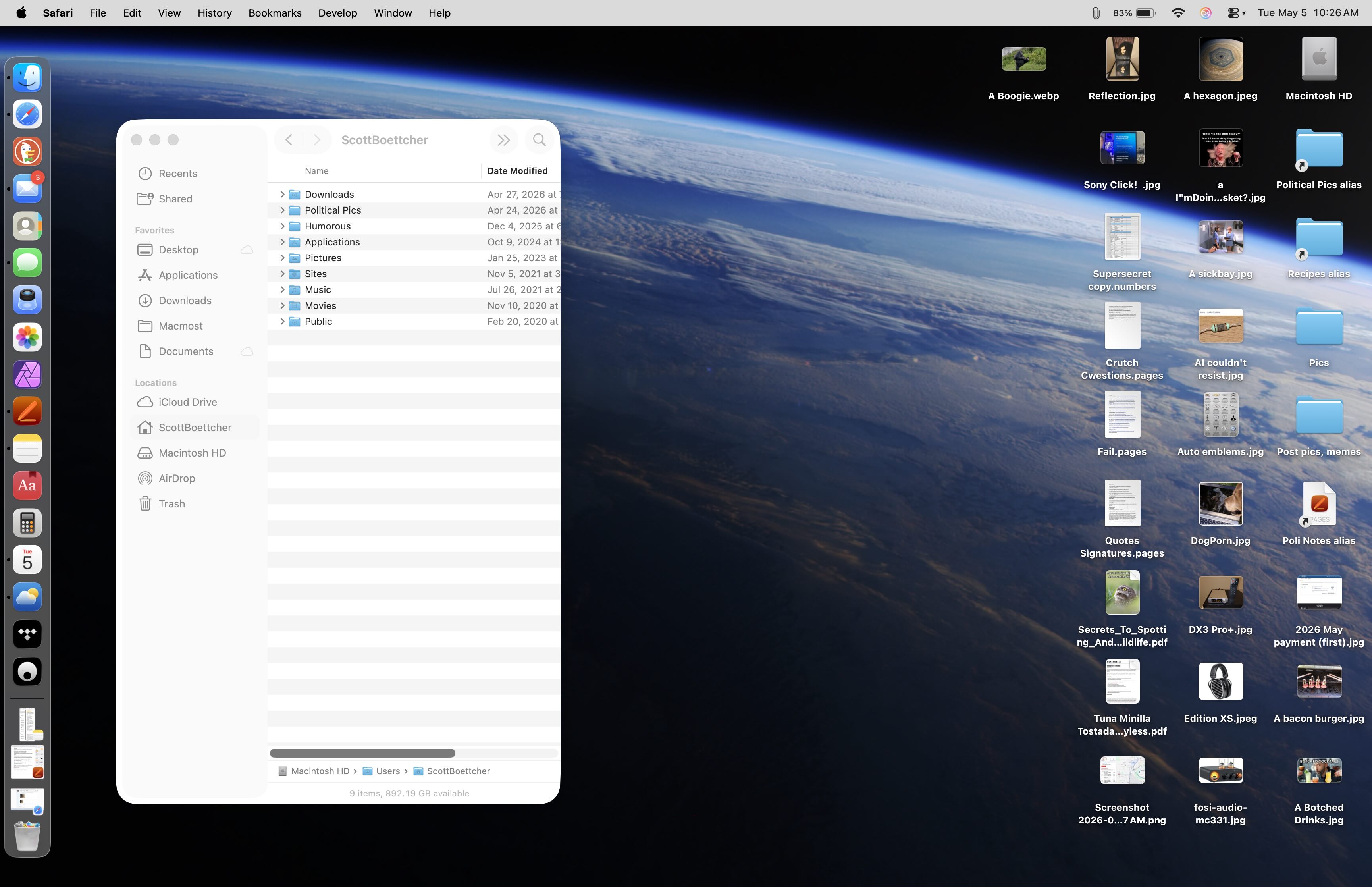Open Finder from the Dock

coord(27,77)
